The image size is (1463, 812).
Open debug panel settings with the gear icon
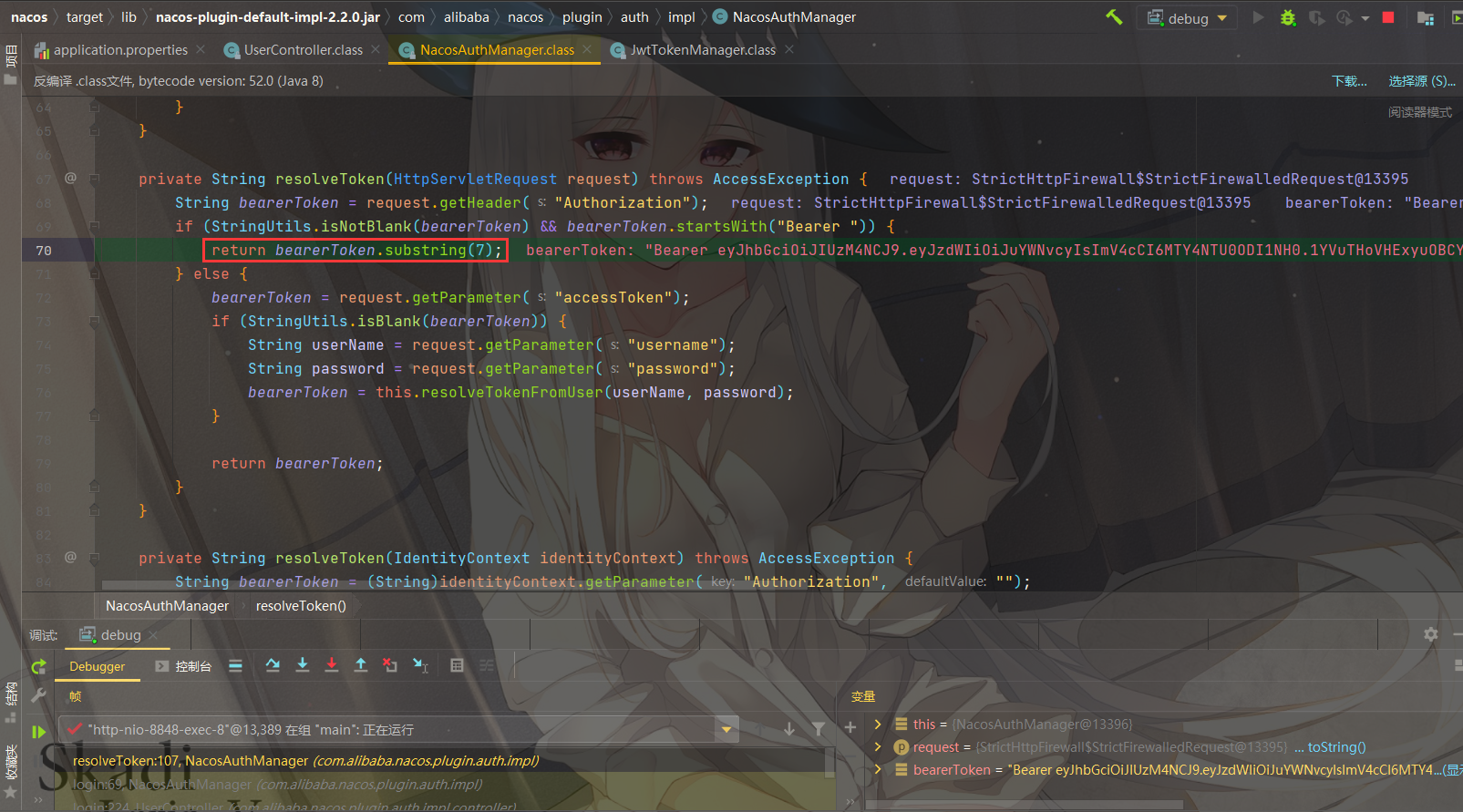(x=1430, y=634)
